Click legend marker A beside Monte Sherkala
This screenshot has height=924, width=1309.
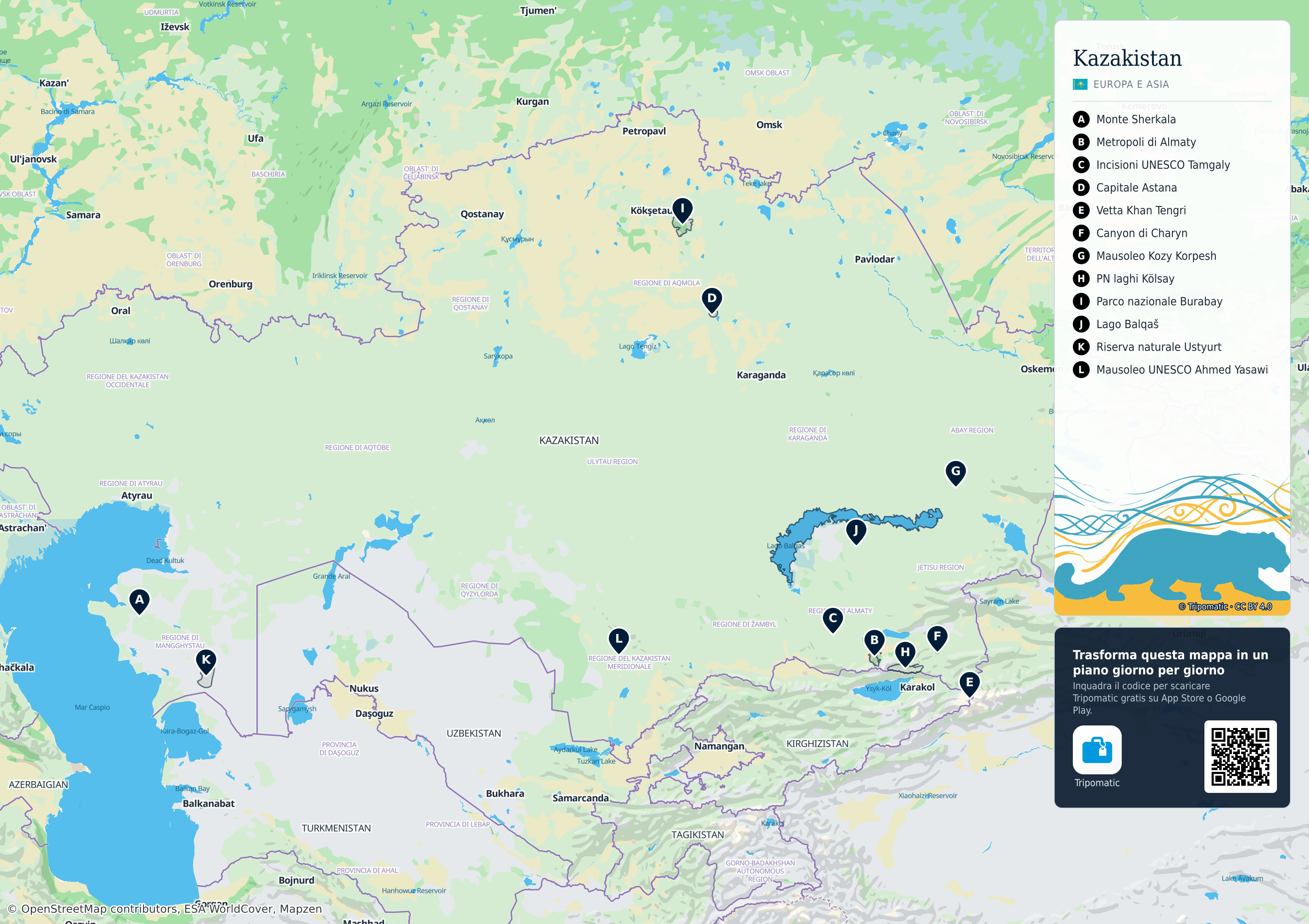point(1080,119)
